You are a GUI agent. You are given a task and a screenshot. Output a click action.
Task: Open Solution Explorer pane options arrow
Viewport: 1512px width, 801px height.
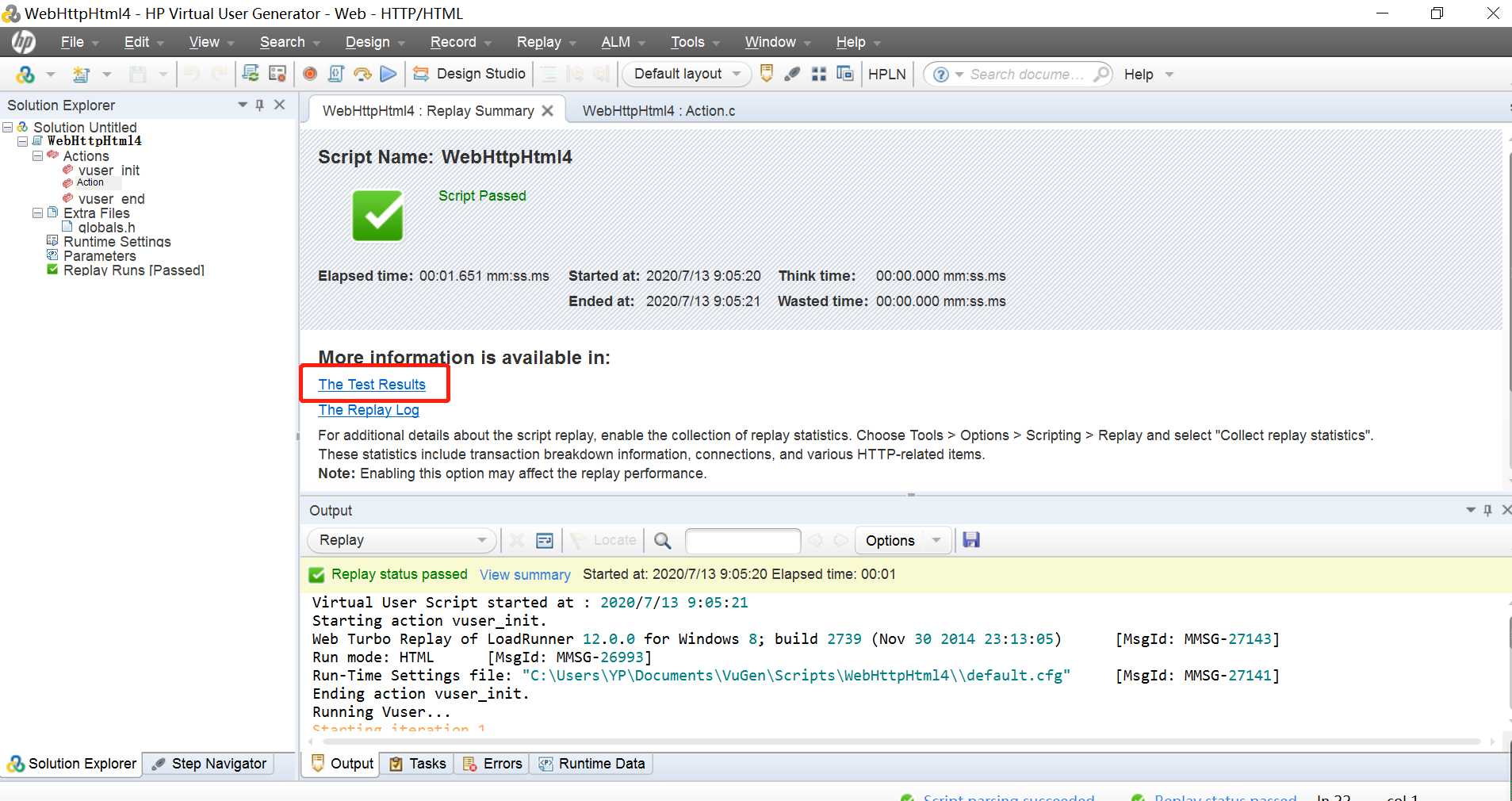pos(243,105)
